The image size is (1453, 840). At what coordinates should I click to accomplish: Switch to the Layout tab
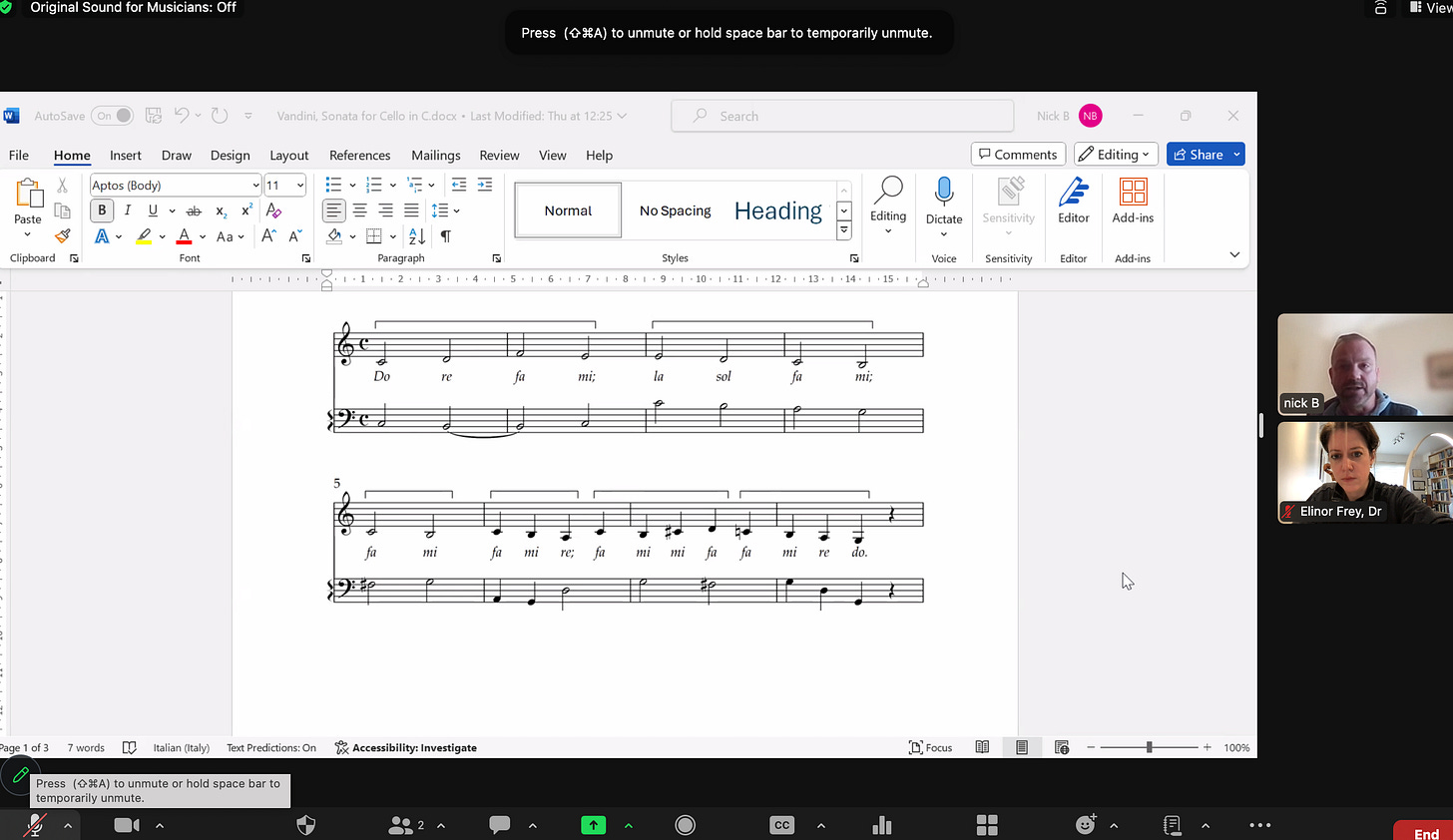coord(289,156)
